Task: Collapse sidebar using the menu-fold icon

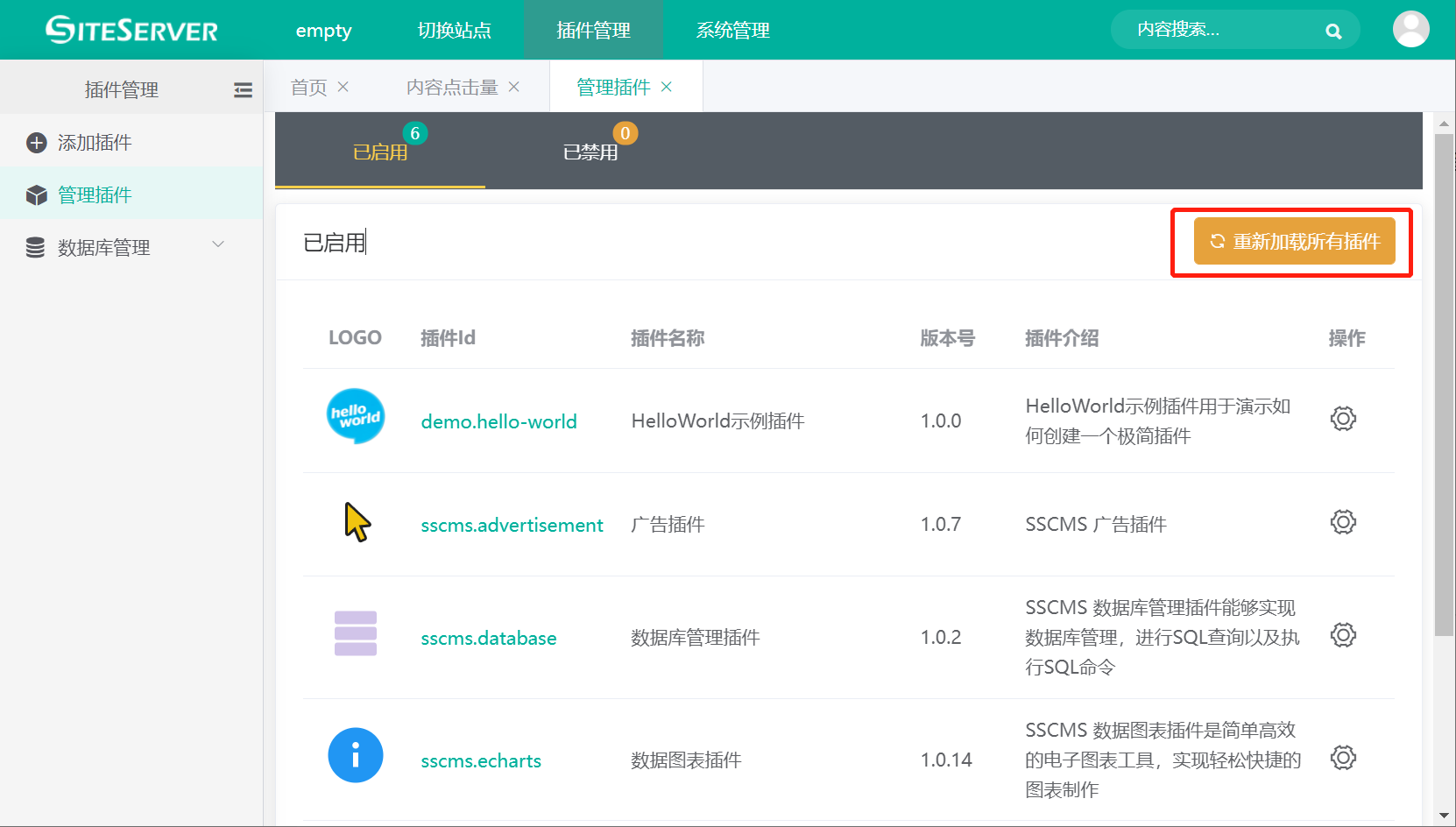Action: click(243, 90)
